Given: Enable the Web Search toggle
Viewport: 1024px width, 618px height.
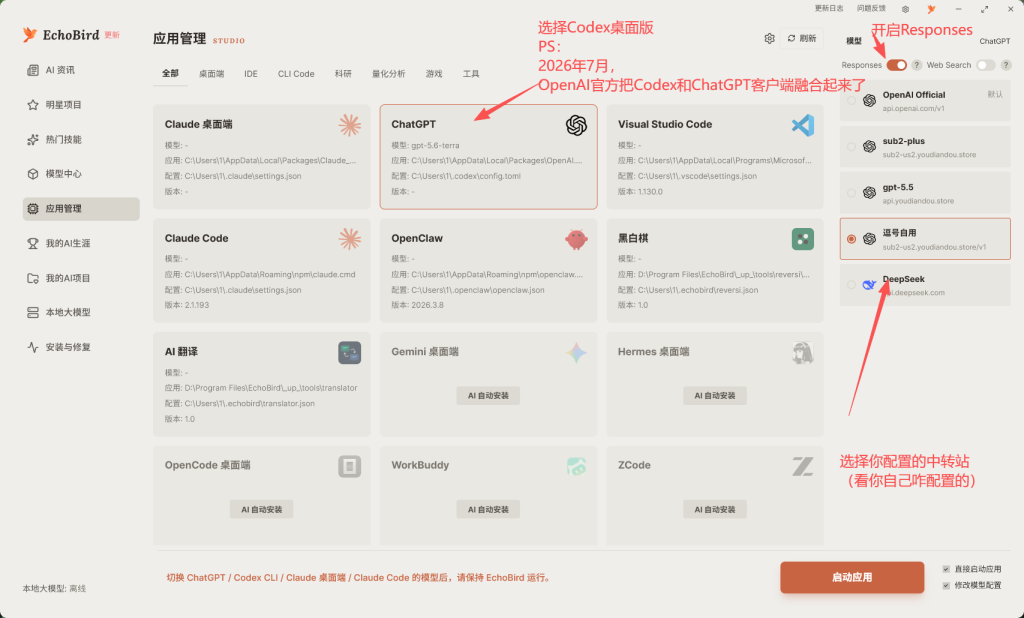Looking at the screenshot, I should (985, 65).
